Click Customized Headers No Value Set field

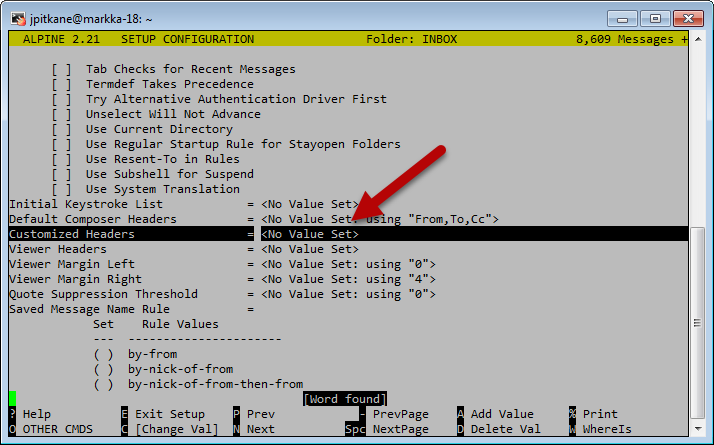coord(310,234)
